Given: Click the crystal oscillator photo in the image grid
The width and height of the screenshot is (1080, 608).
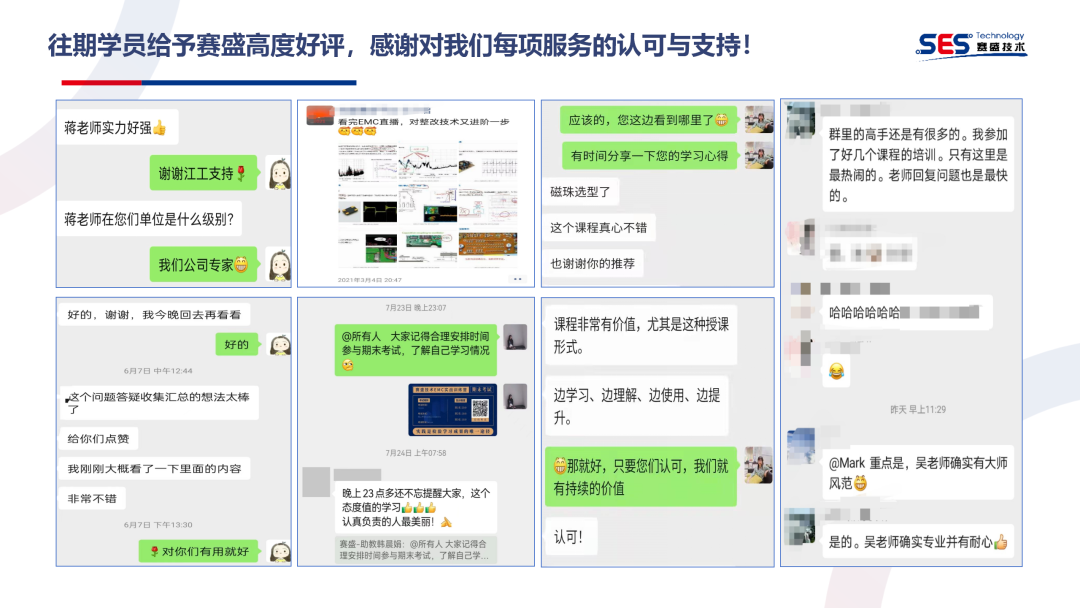Looking at the screenshot, I should (x=350, y=210).
